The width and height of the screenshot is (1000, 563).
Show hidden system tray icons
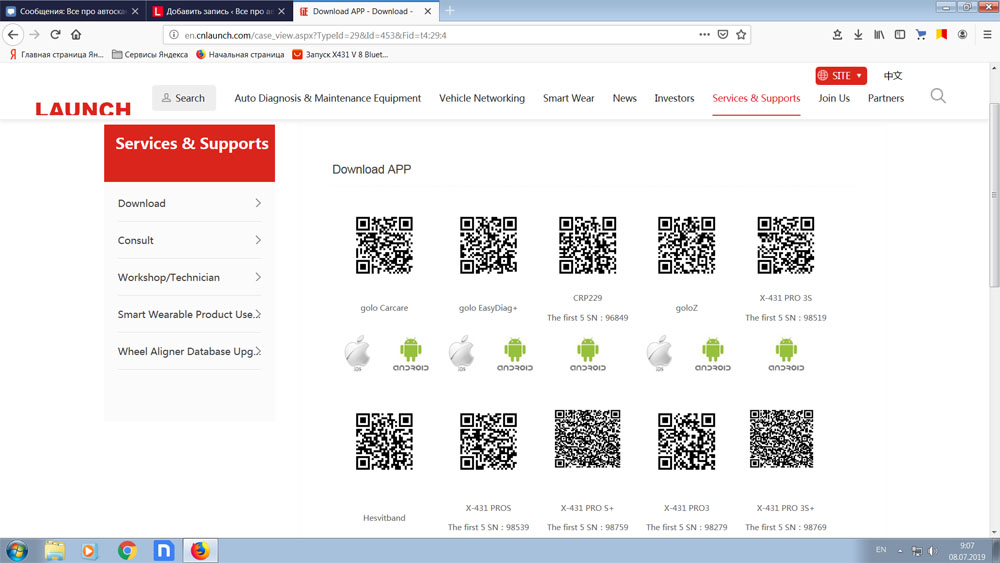(x=900, y=550)
